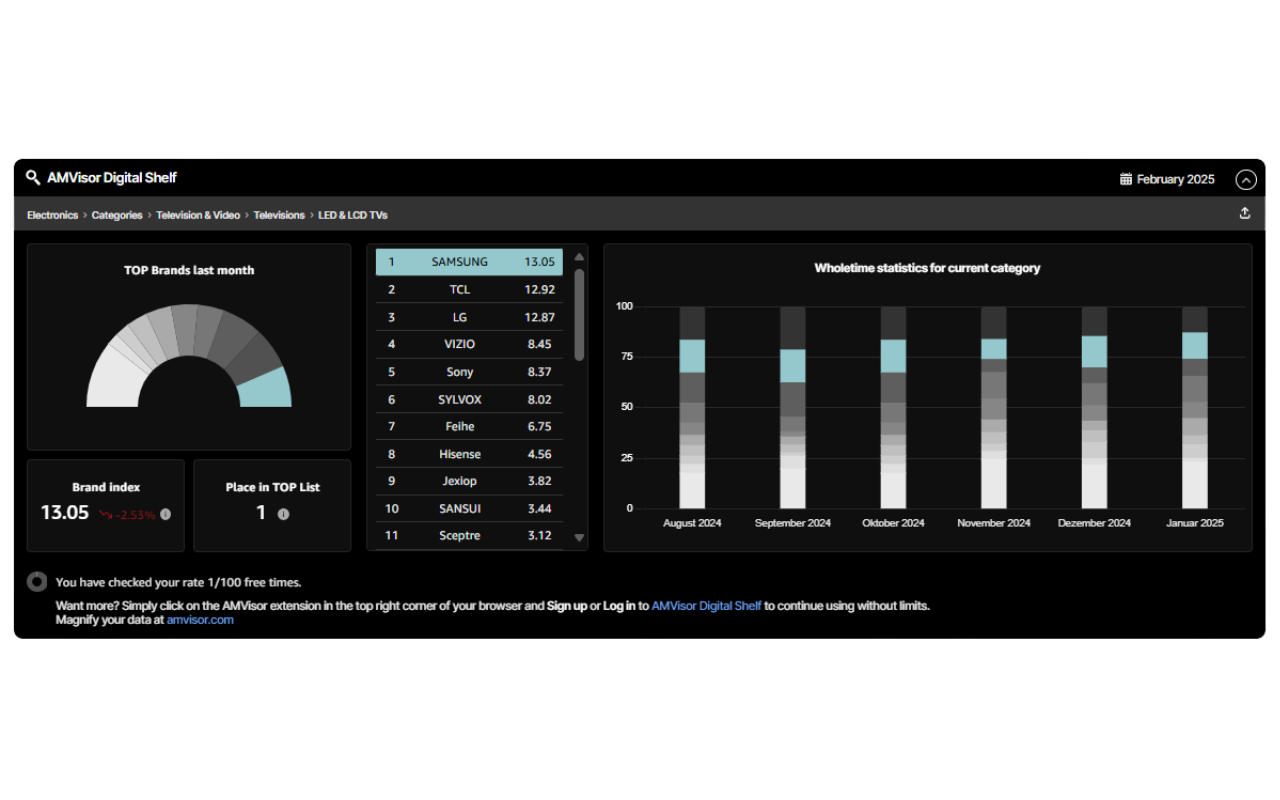The image size is (1280, 800).
Task: Click the info icon beside Place in TOP List
Action: [283, 514]
